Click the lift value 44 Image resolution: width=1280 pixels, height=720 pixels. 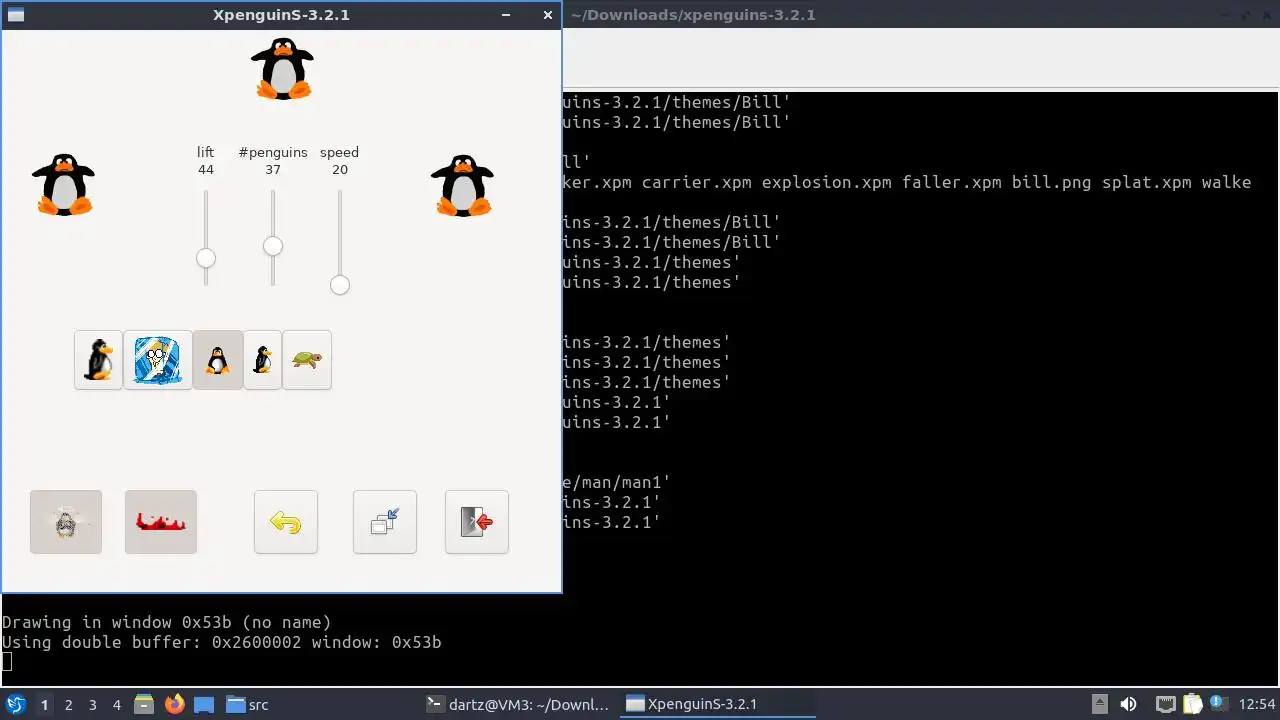pyautogui.click(x=206, y=170)
